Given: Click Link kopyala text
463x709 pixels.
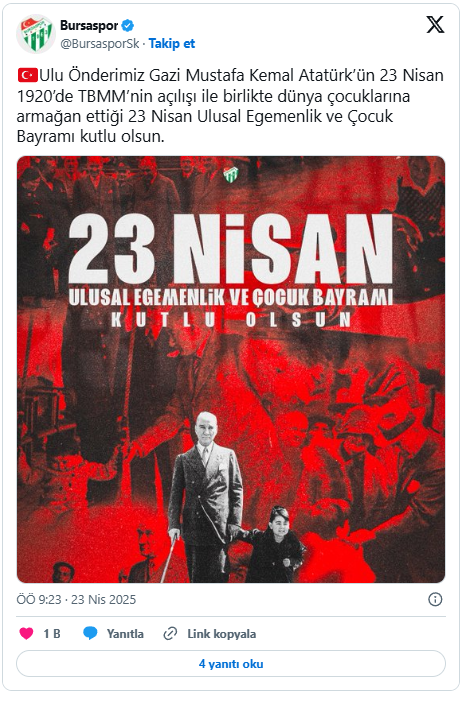Looking at the screenshot, I should click(222, 633).
